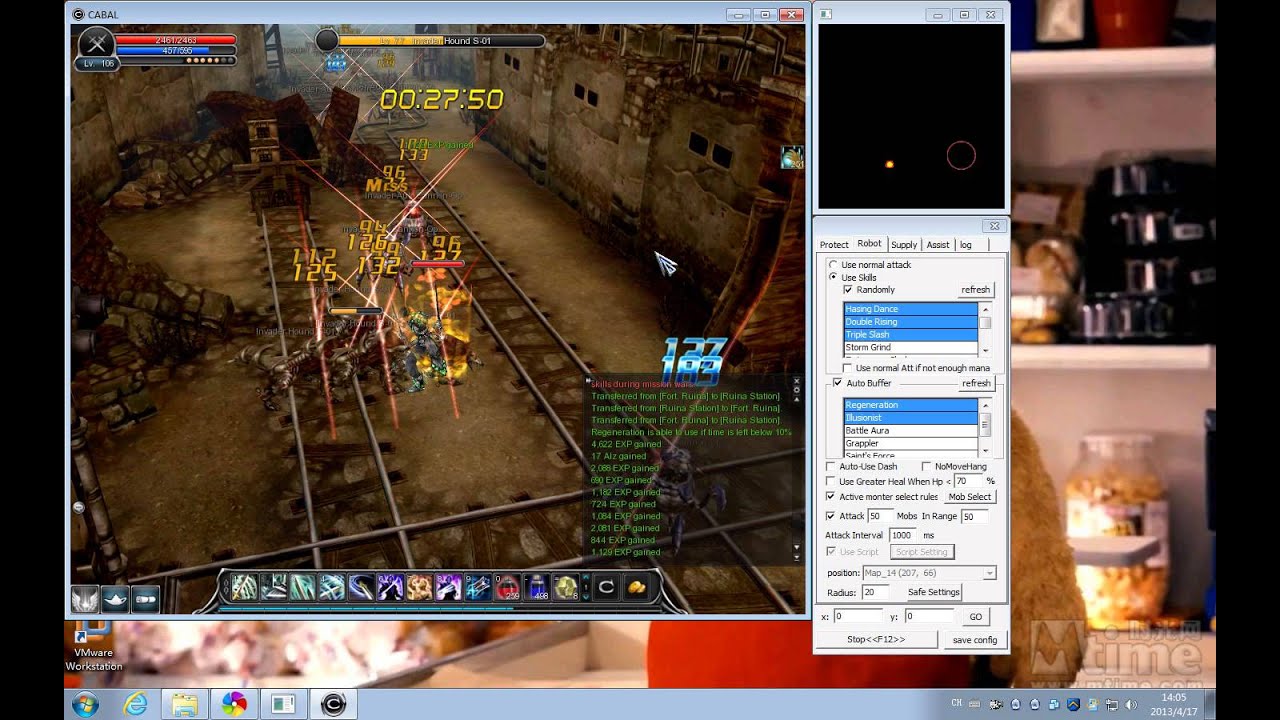The height and width of the screenshot is (720, 1280).
Task: Click the x coordinate input field
Action: click(x=857, y=617)
